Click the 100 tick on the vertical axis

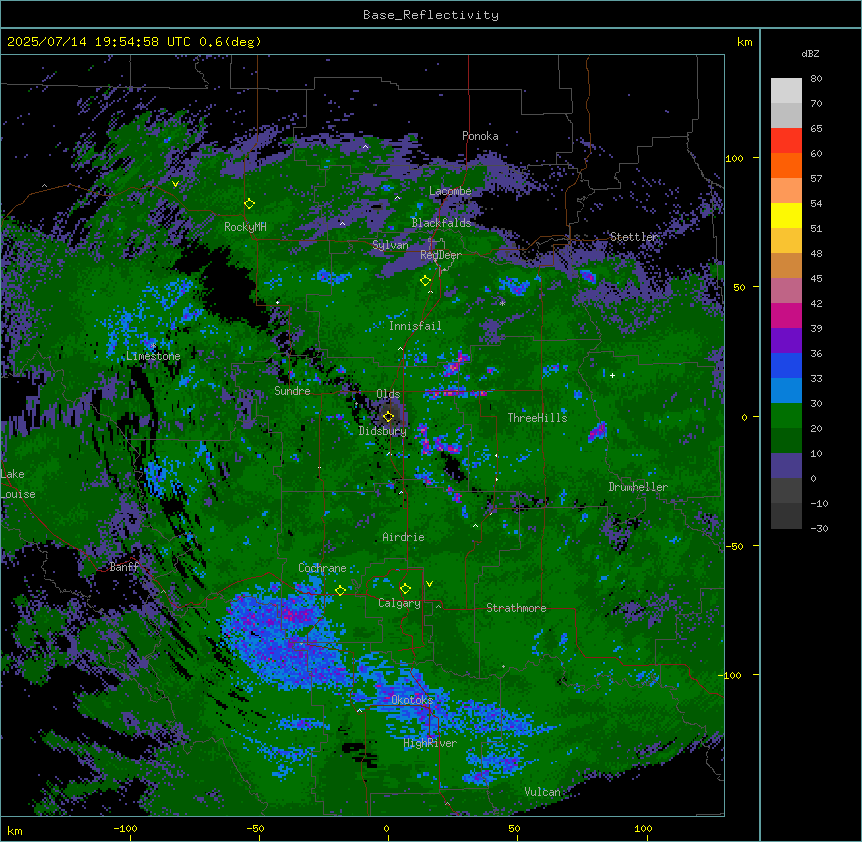point(734,158)
